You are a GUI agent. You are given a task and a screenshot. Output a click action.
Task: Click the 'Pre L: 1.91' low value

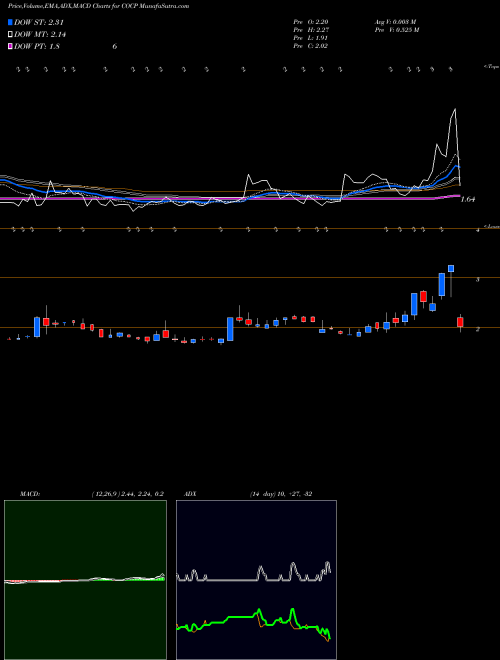pos(311,38)
